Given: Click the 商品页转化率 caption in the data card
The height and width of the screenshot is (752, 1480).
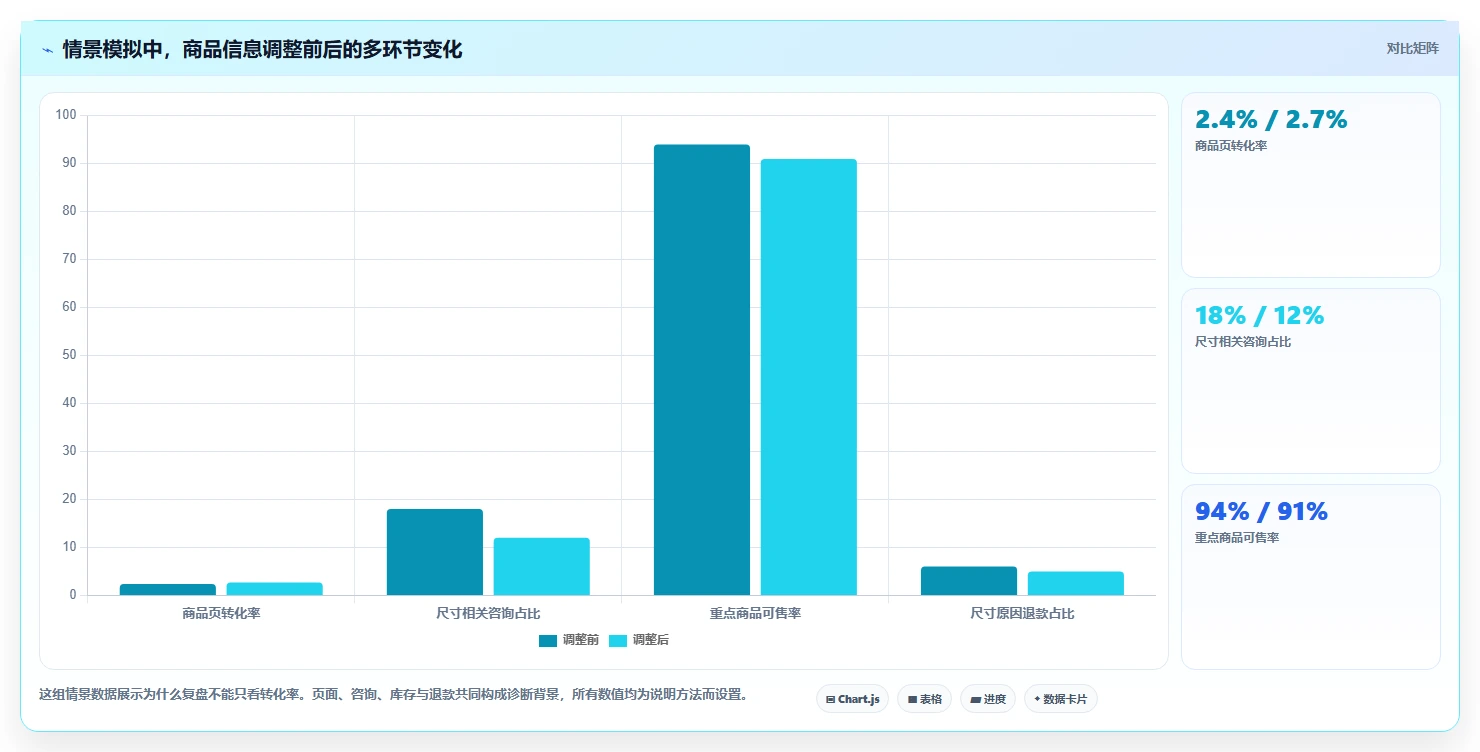Looking at the screenshot, I should pos(1231,146).
